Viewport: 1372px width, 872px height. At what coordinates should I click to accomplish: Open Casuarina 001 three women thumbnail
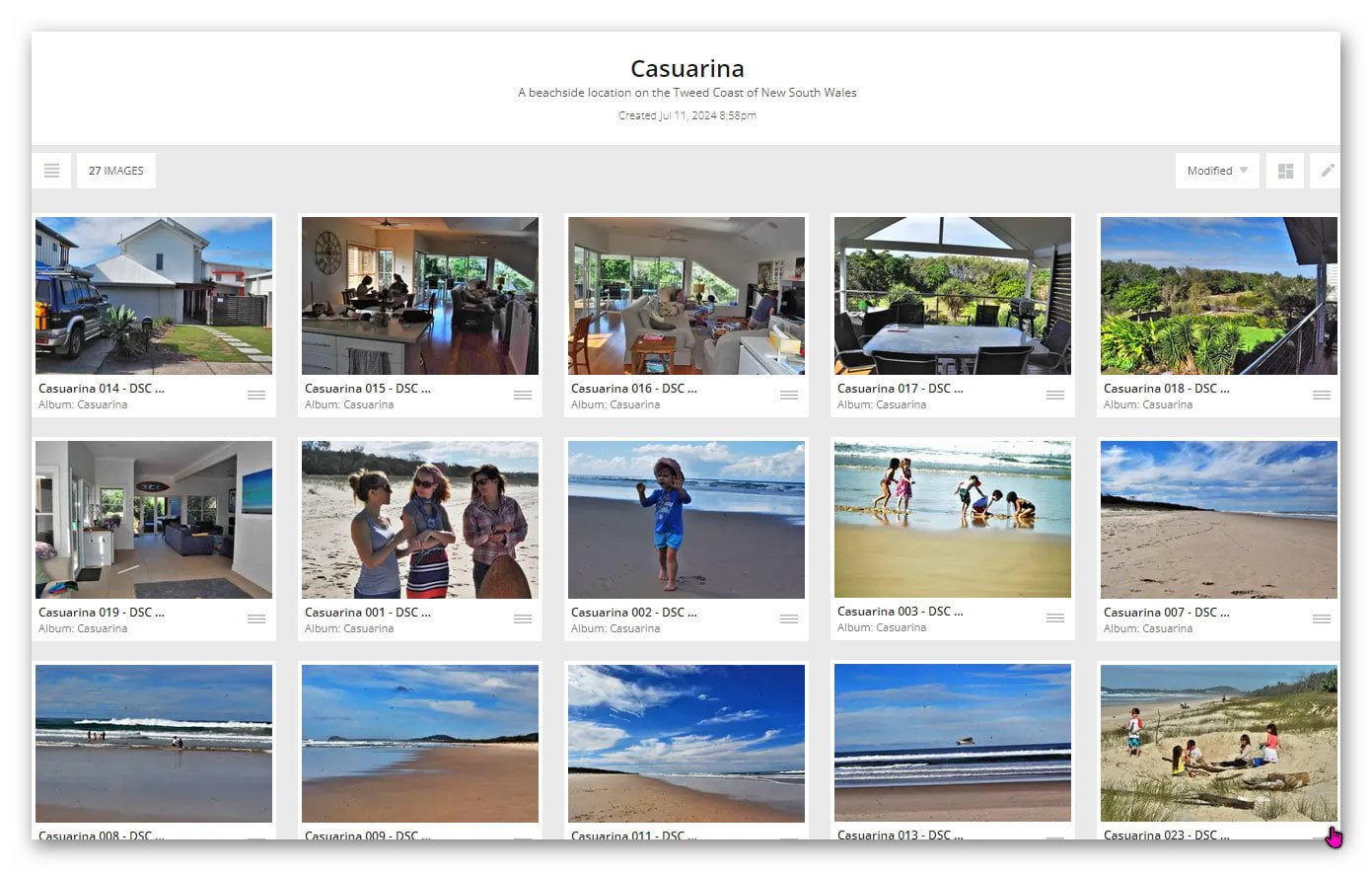(420, 520)
